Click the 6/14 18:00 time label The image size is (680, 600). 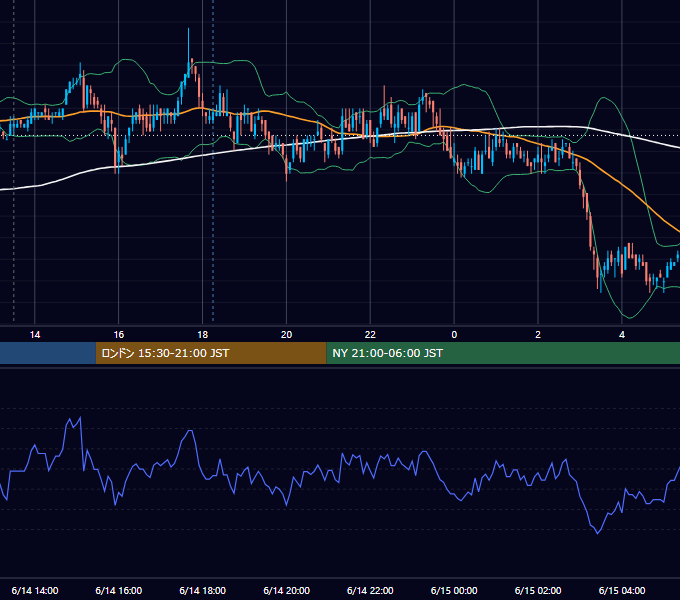203,590
